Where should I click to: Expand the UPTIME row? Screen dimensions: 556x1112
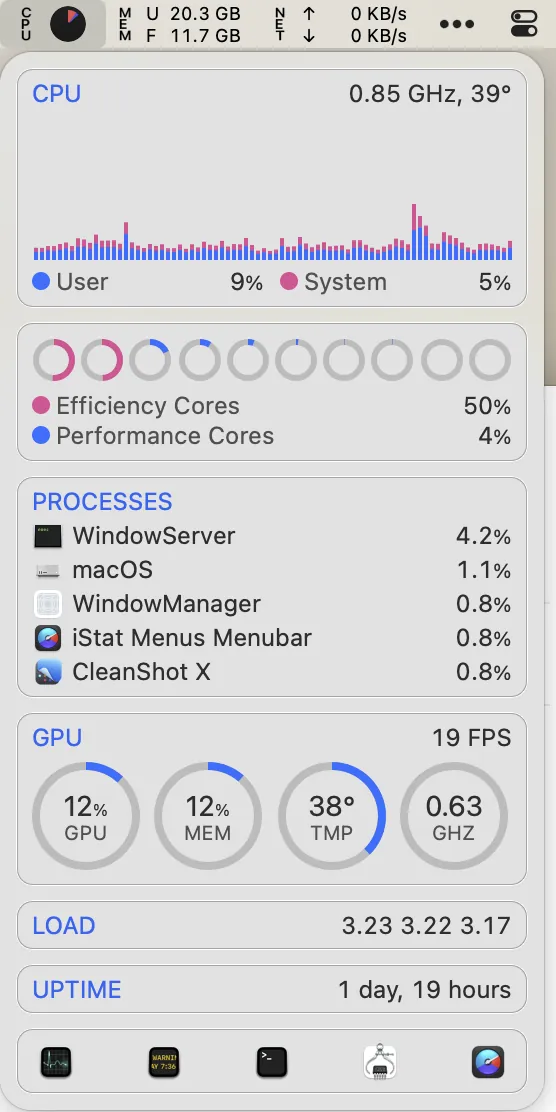pyautogui.click(x=272, y=989)
